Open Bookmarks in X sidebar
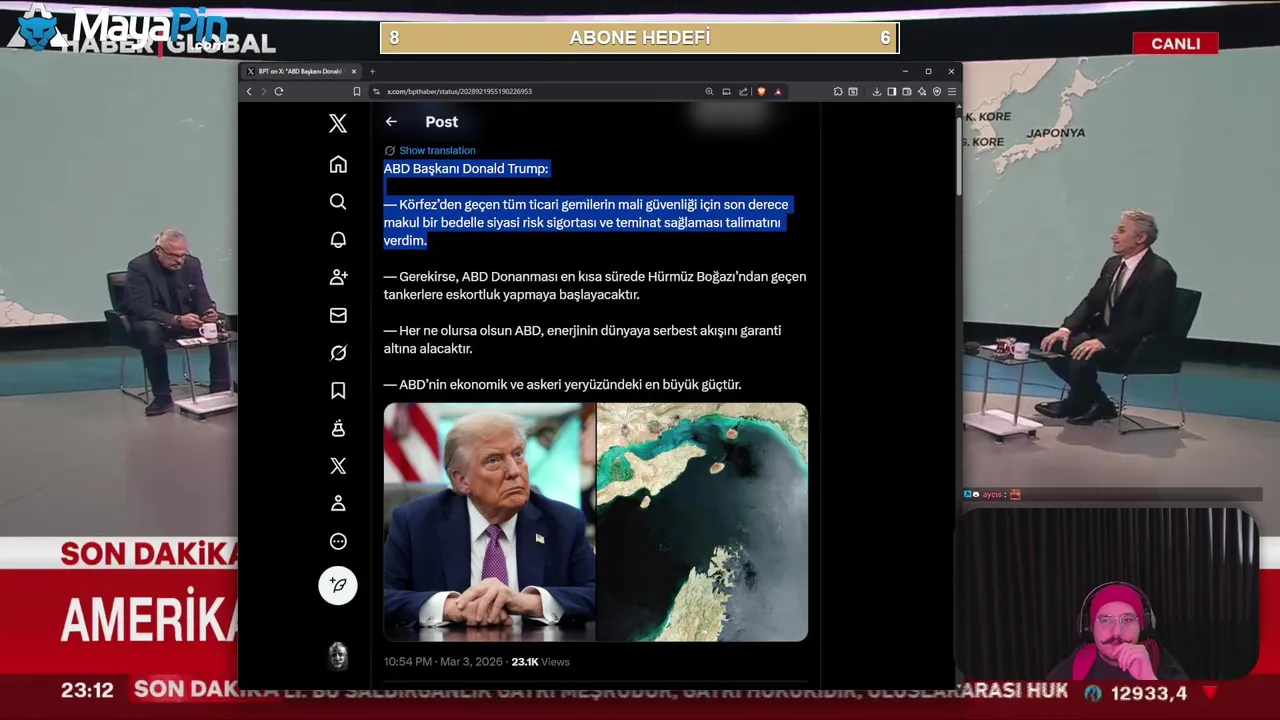1280x720 pixels. point(338,391)
